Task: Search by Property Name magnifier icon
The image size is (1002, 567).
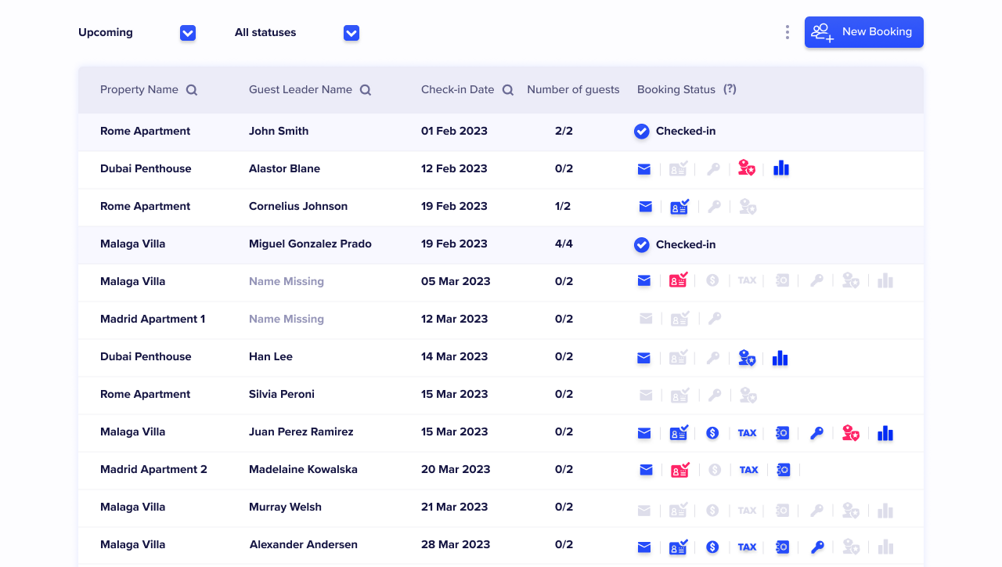Action: (192, 90)
